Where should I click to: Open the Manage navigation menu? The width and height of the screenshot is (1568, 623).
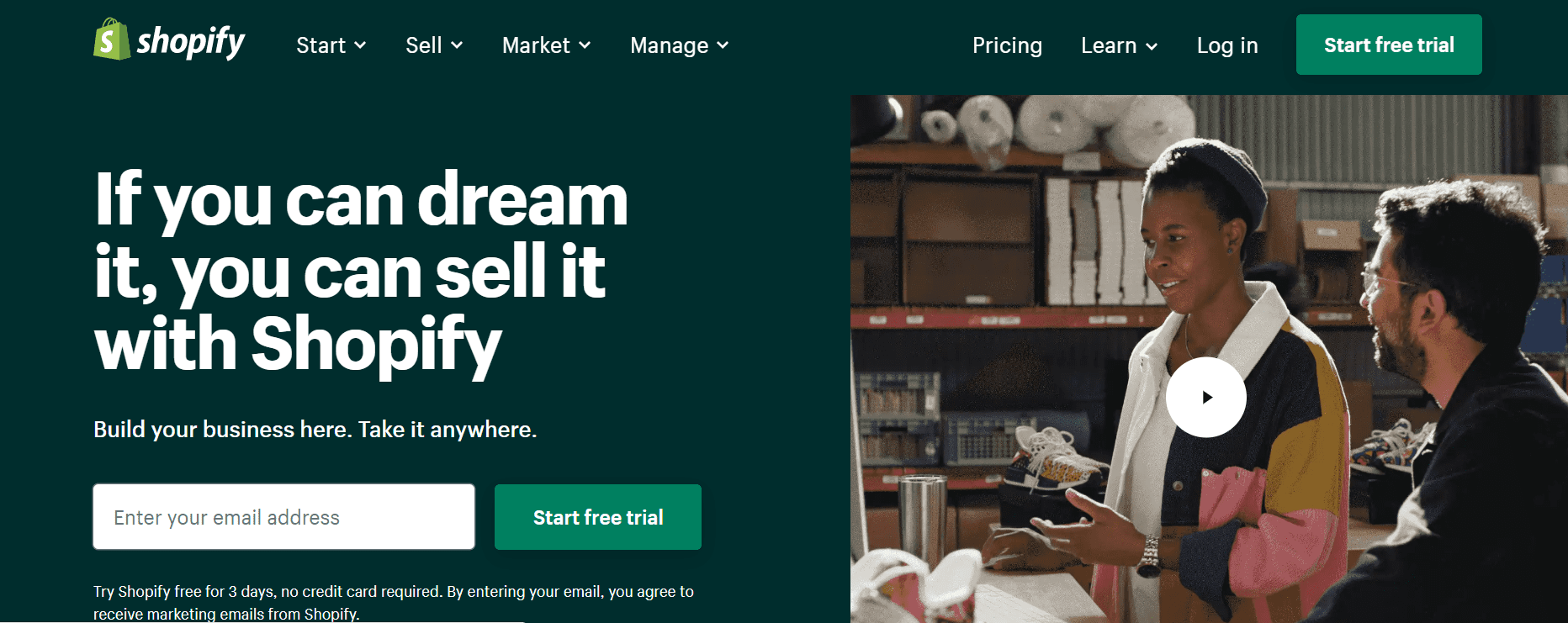click(680, 45)
